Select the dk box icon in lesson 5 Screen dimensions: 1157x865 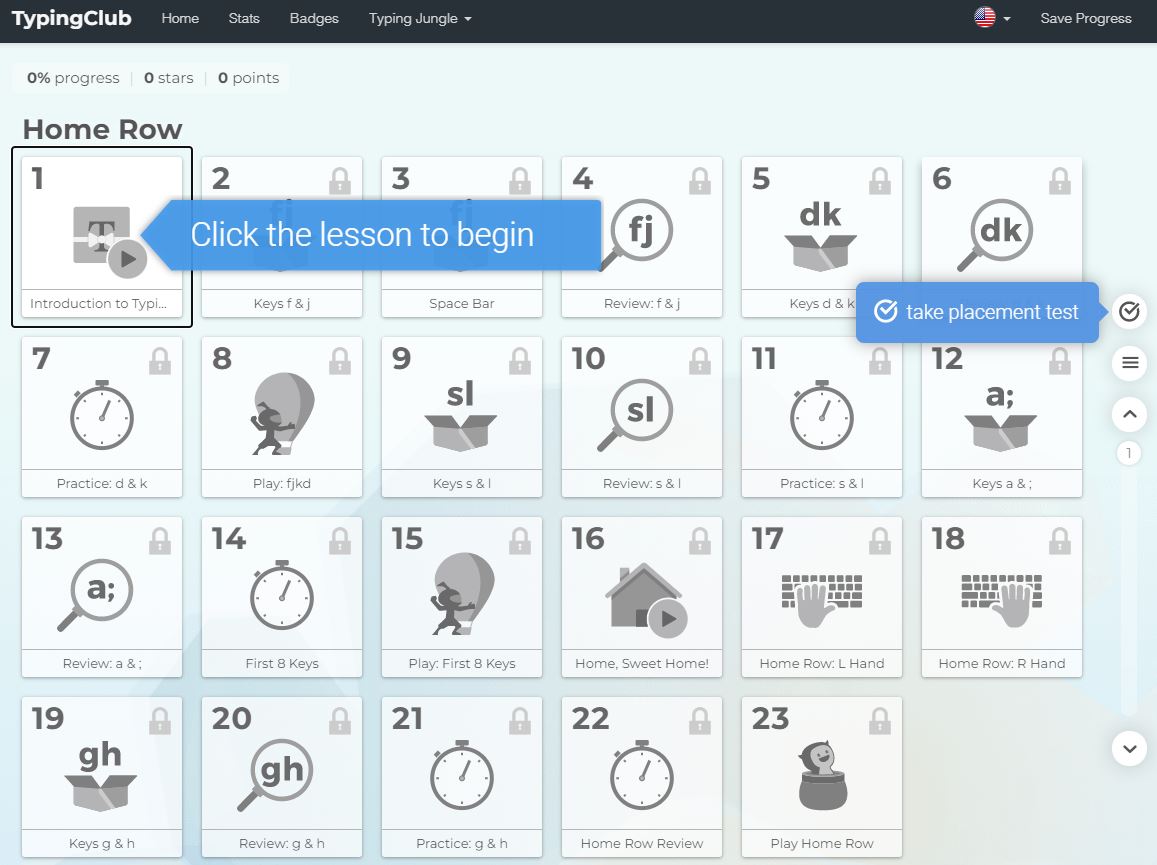click(821, 235)
